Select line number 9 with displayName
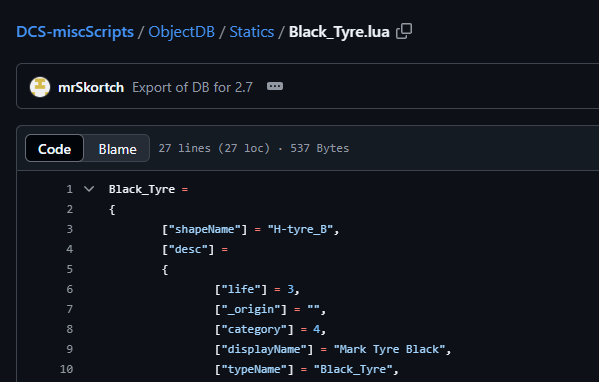Viewport: 599px width, 382px height. [70, 349]
